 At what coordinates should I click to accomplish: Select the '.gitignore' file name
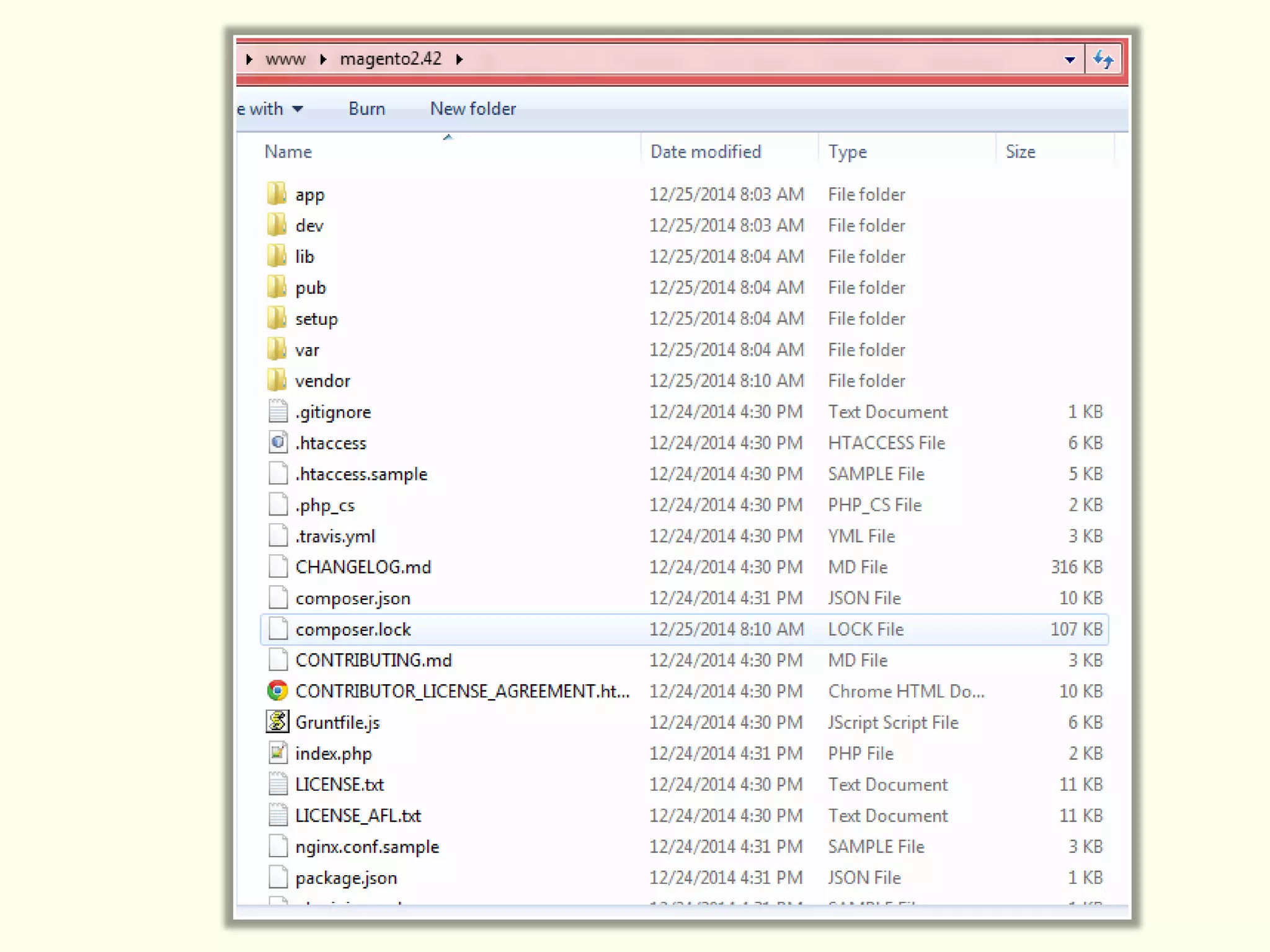click(x=333, y=413)
